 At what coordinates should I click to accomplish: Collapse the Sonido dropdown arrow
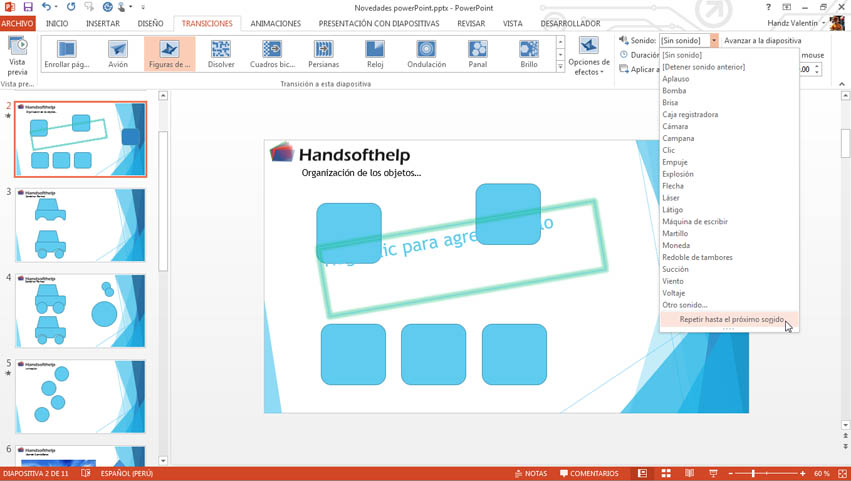(714, 41)
